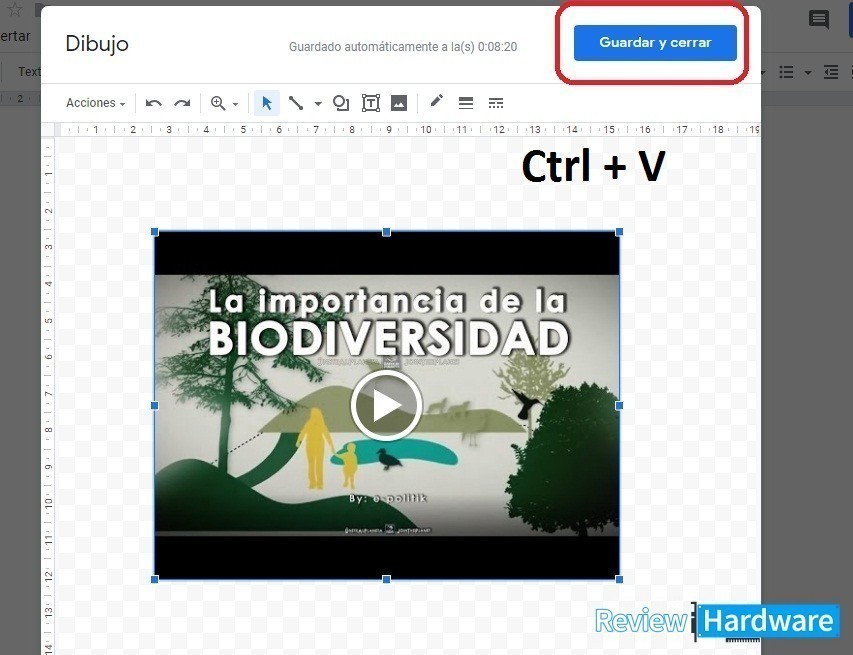Click the middle-left resize handle of the image
The height and width of the screenshot is (655, 853).
click(154, 405)
